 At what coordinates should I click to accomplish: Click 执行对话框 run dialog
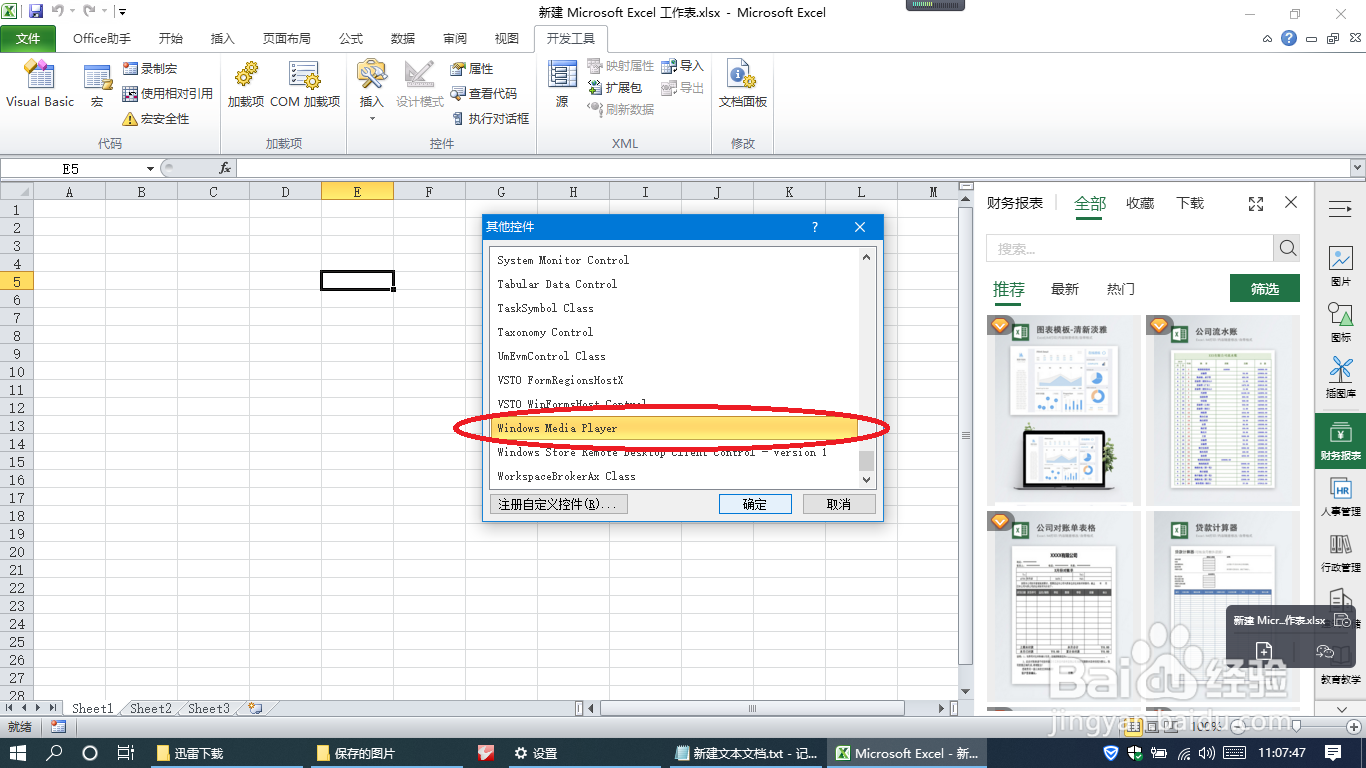(489, 119)
